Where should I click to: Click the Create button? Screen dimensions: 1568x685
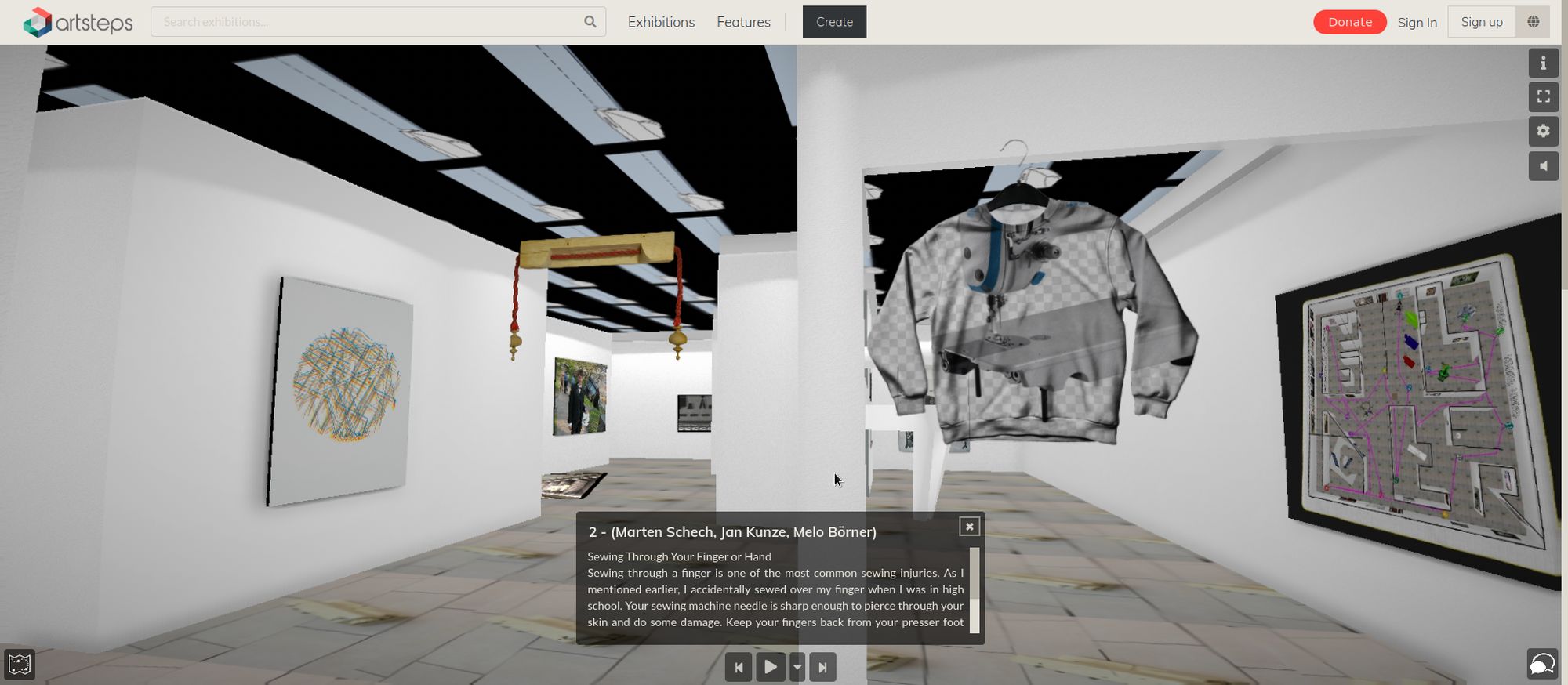pos(834,22)
